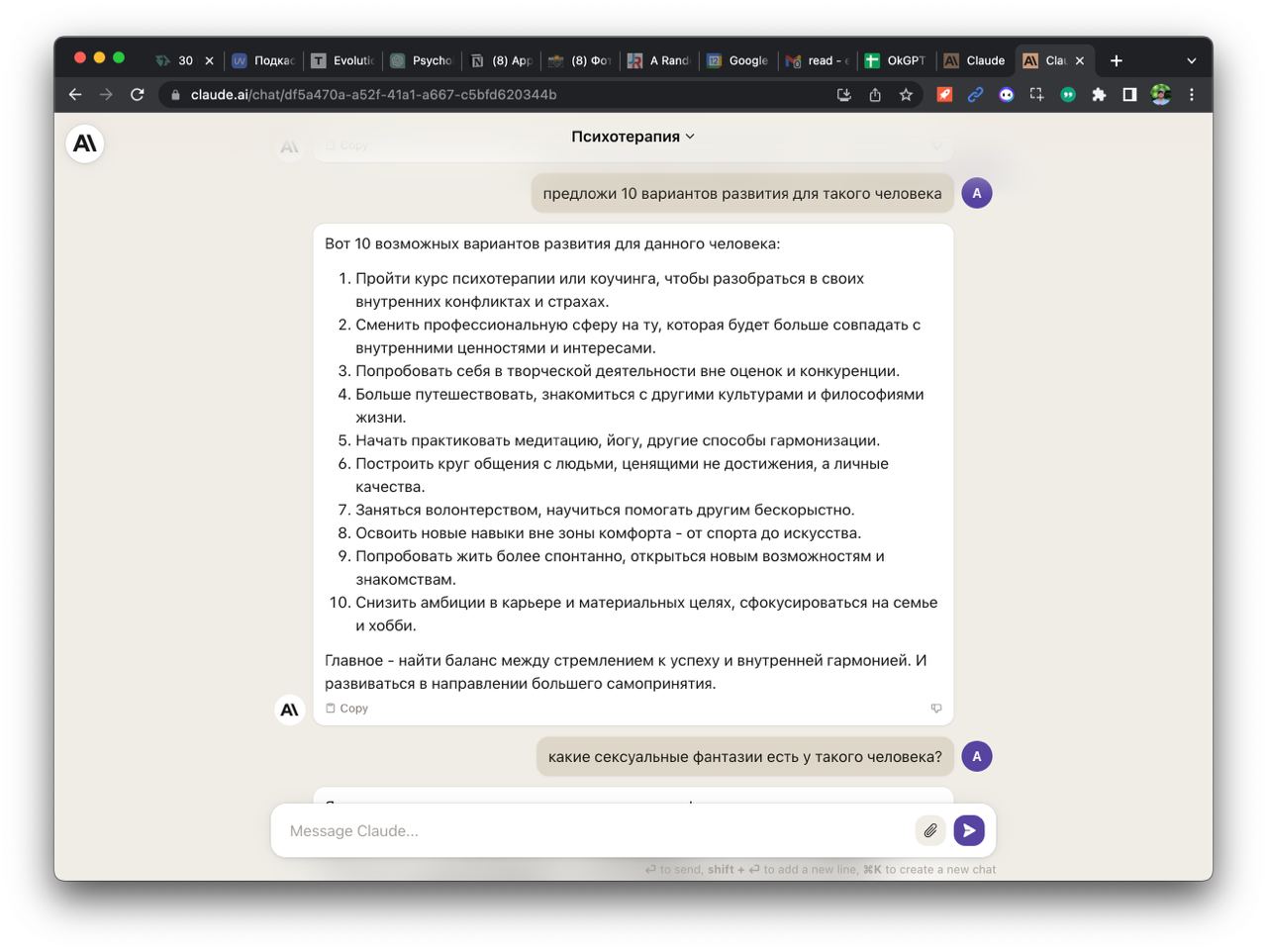Click the user avatar beside 'какие сексуальные фантазии'
Screen dimensions: 1267x952
point(977,756)
